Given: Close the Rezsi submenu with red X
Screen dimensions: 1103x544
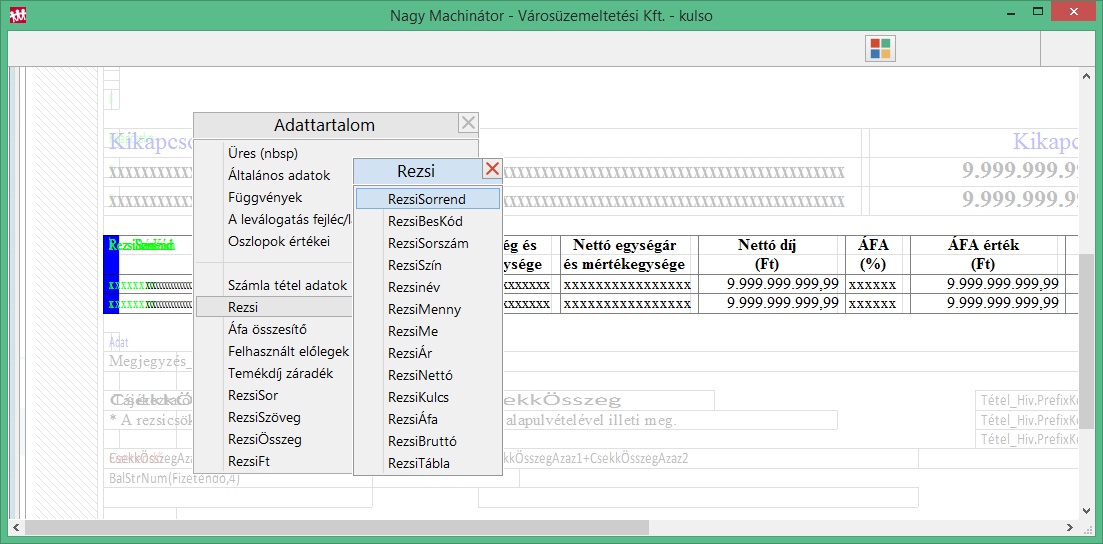Looking at the screenshot, I should pos(492,169).
